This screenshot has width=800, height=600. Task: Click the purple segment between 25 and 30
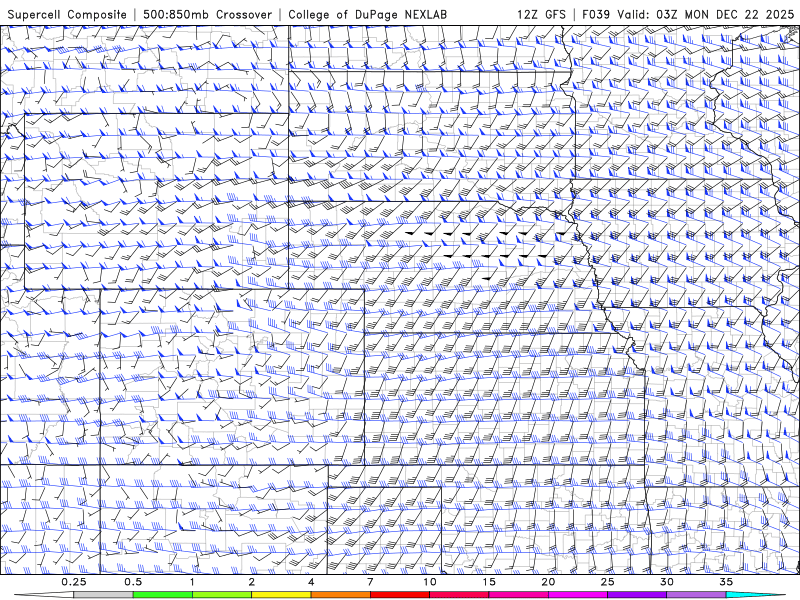[x=637, y=595]
